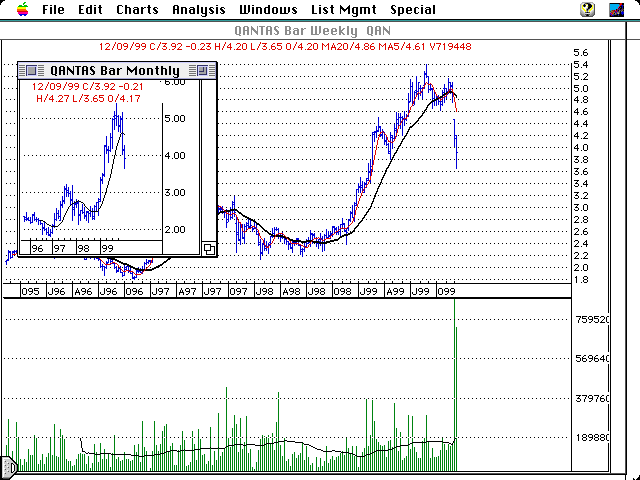
Task: Click the 97 year label in monthly chart
Action: click(x=60, y=248)
